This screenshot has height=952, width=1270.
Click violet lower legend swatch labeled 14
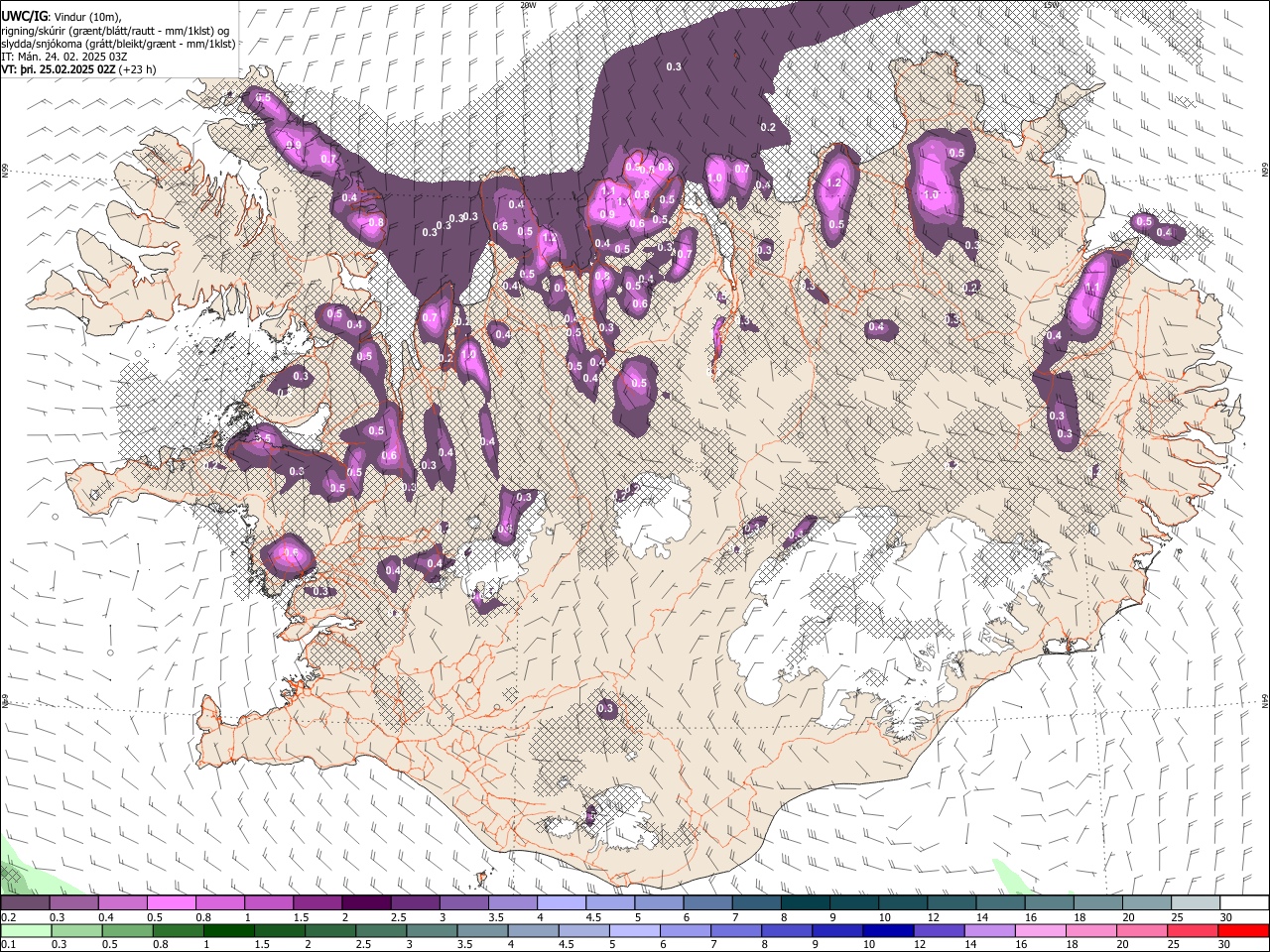[990, 931]
